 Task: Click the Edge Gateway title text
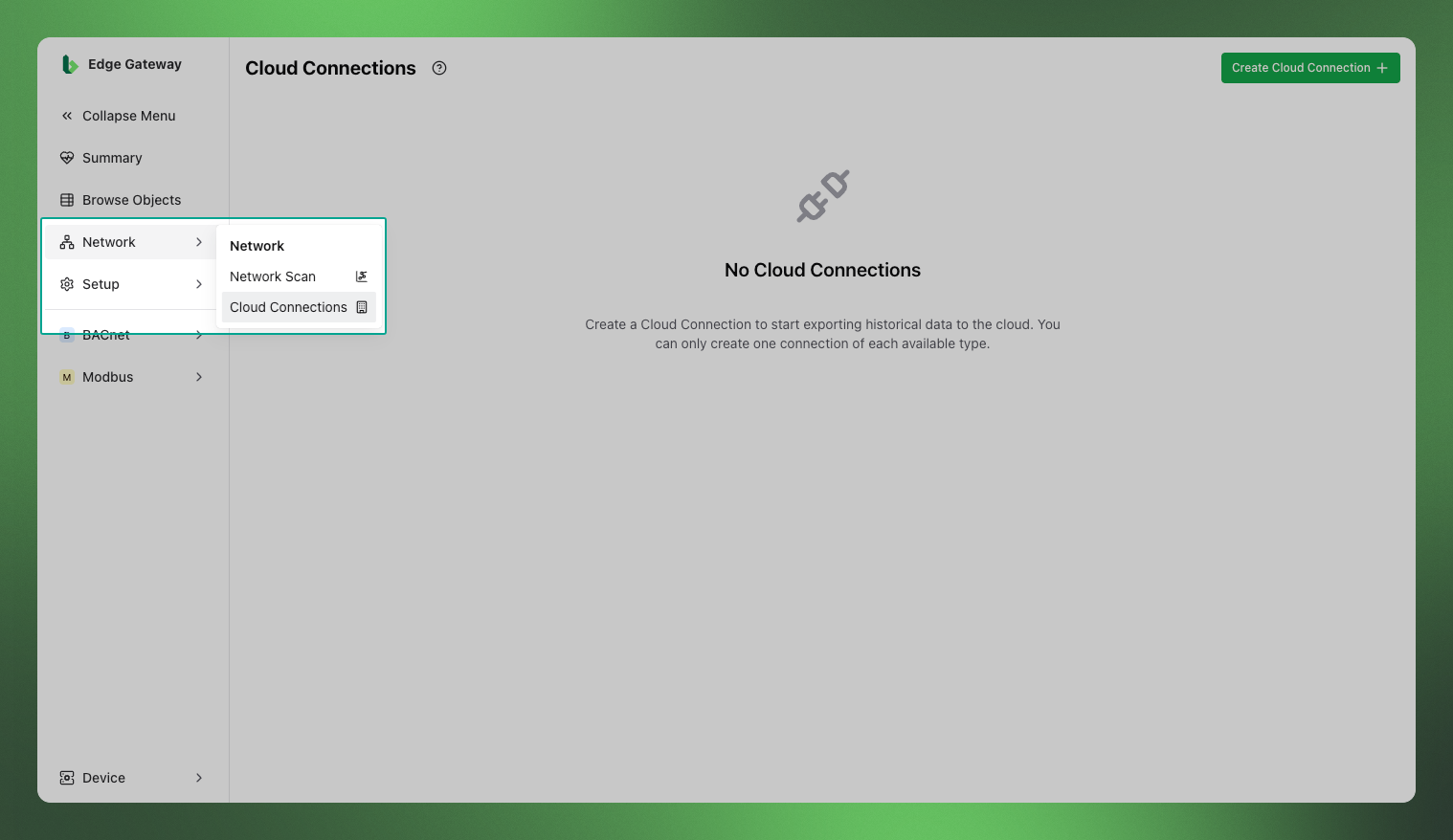click(x=135, y=64)
